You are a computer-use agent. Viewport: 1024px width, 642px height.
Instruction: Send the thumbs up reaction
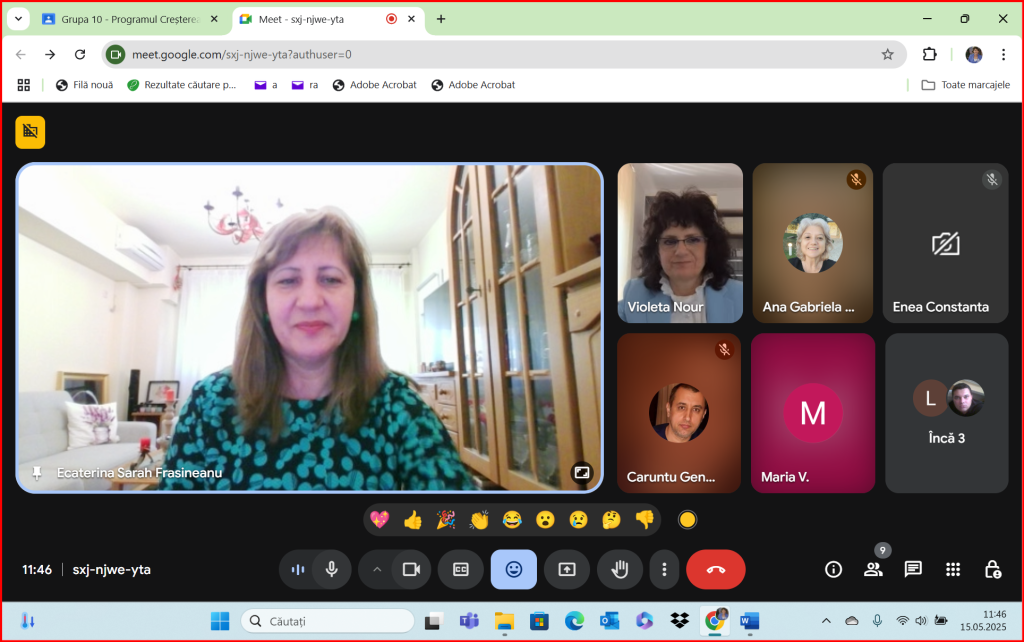pos(412,519)
